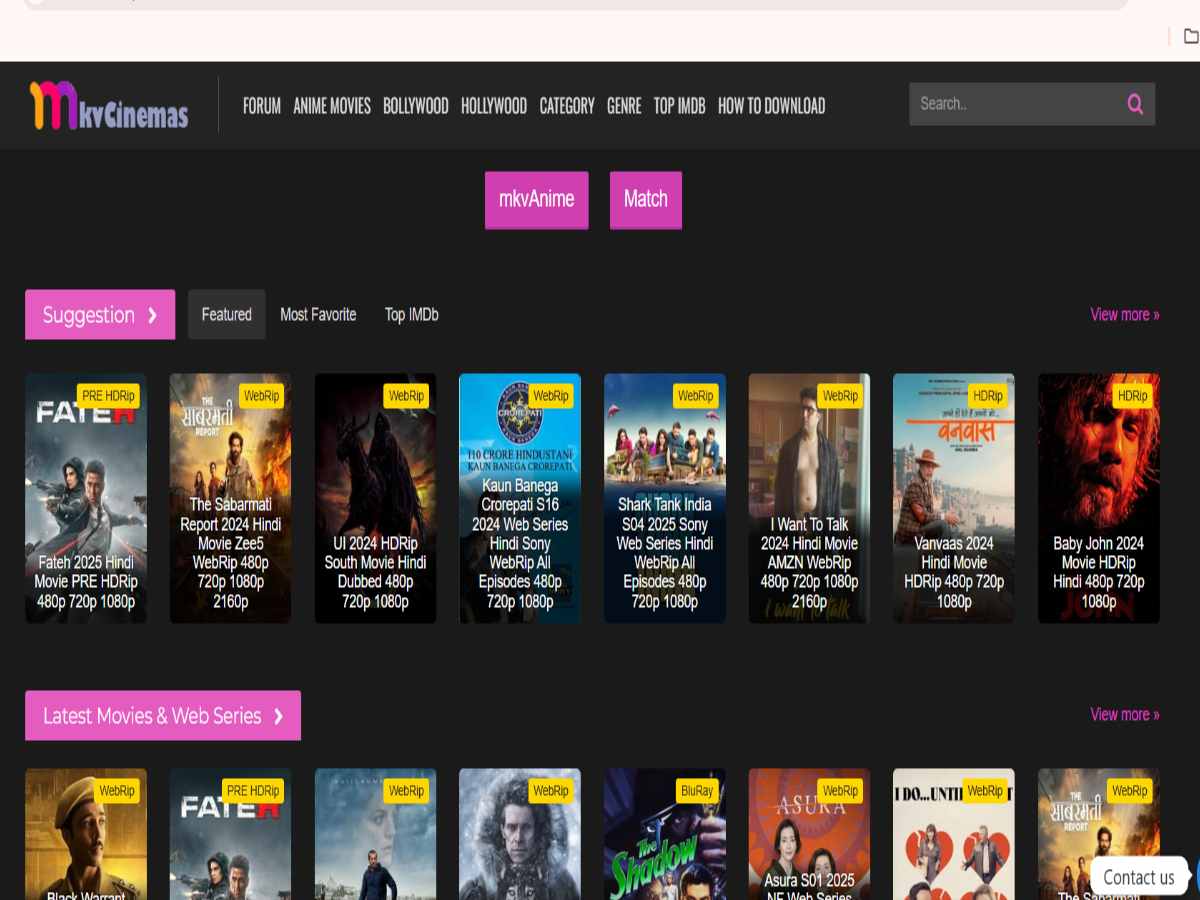The height and width of the screenshot is (900, 1200).
Task: Open the ANIME MOVIES menu item
Action: (332, 106)
